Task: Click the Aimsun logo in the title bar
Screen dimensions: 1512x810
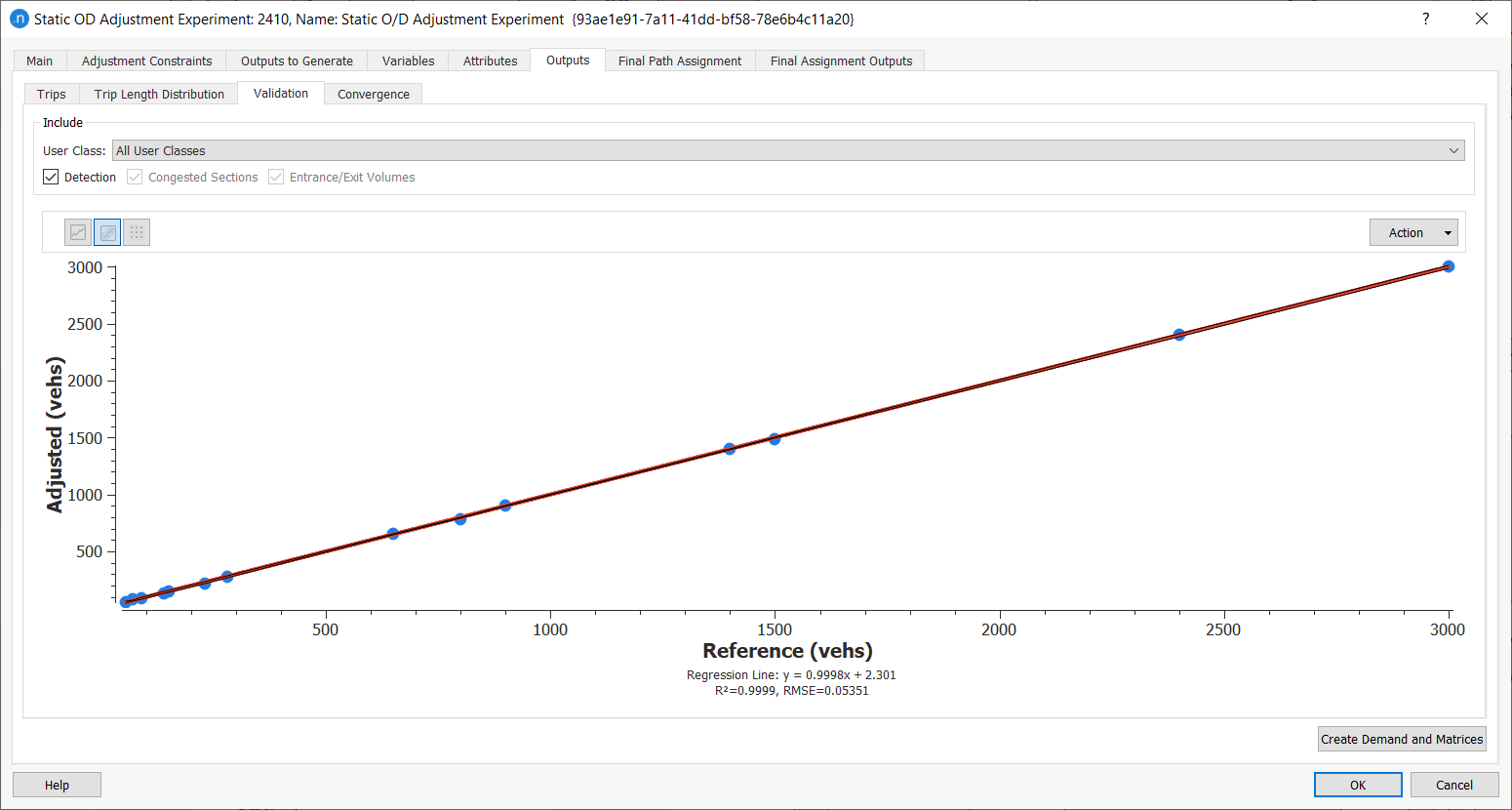Action: tap(19, 19)
